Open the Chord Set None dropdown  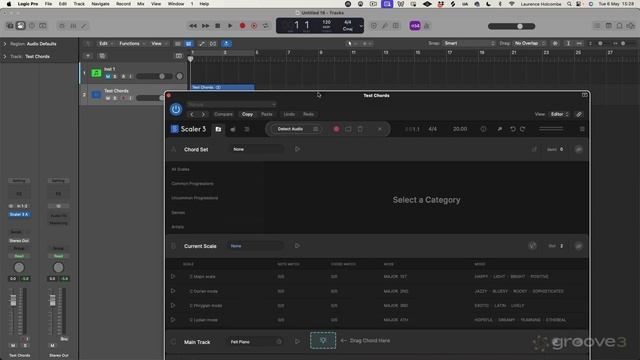coord(257,149)
